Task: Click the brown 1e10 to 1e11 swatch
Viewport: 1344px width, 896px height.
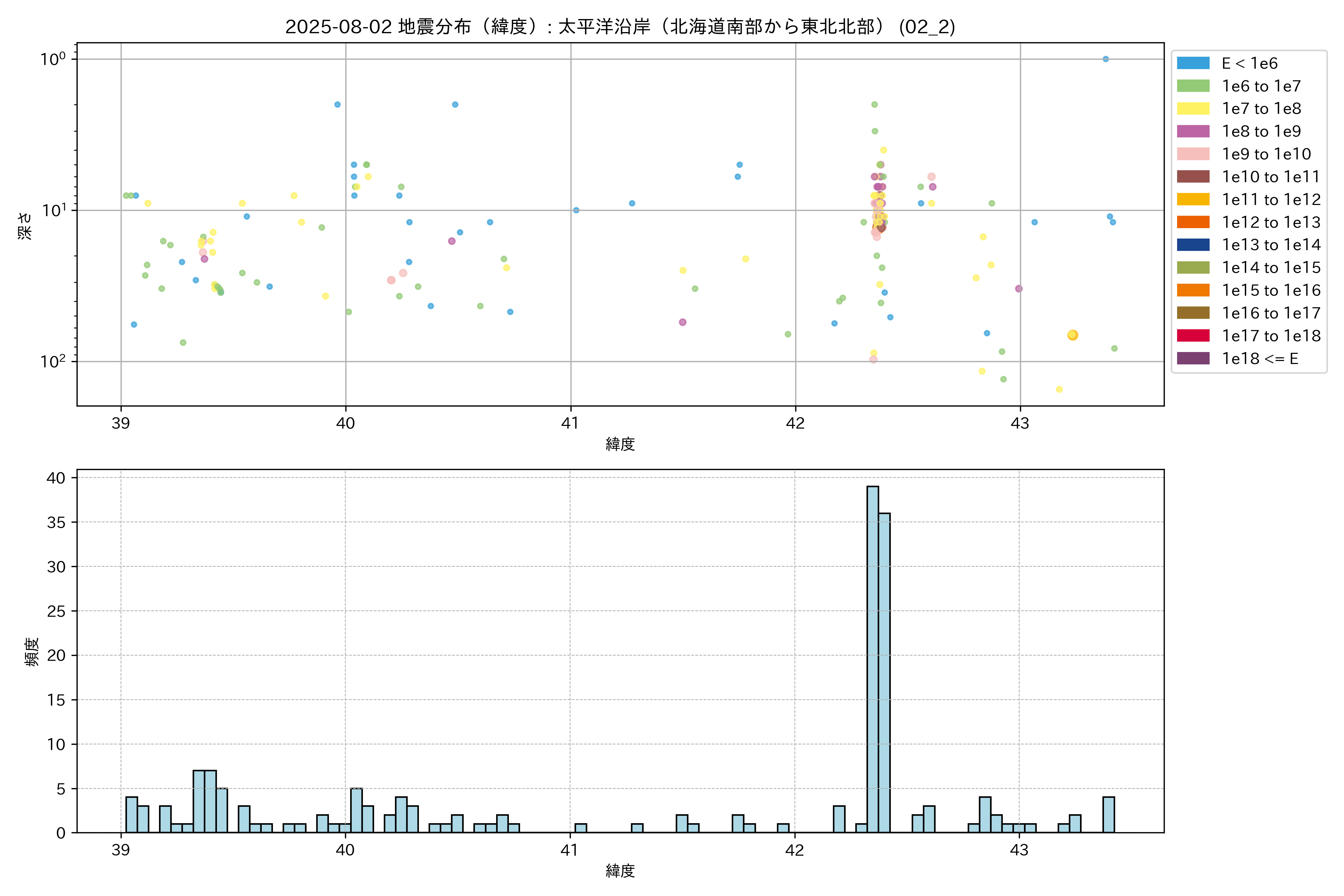Action: pyautogui.click(x=1192, y=177)
